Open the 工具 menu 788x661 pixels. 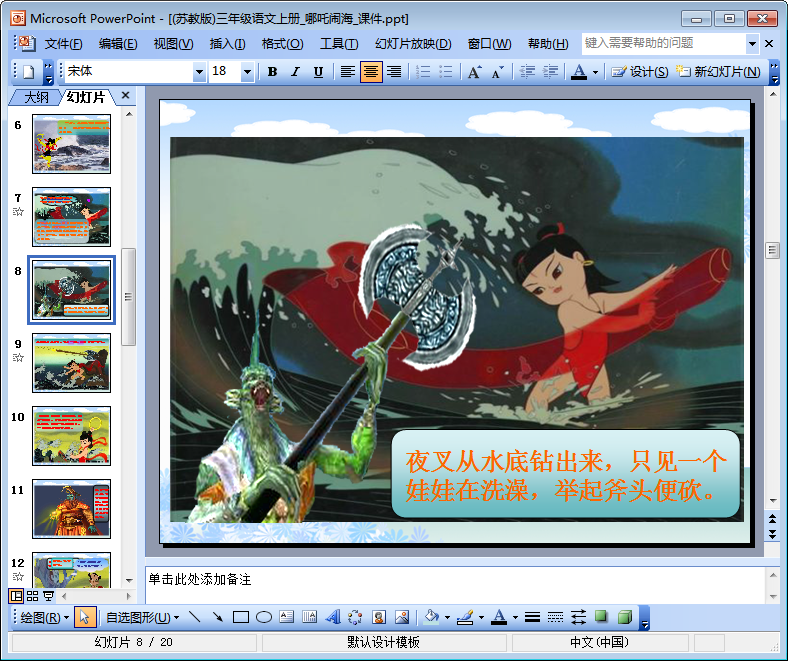coord(339,44)
